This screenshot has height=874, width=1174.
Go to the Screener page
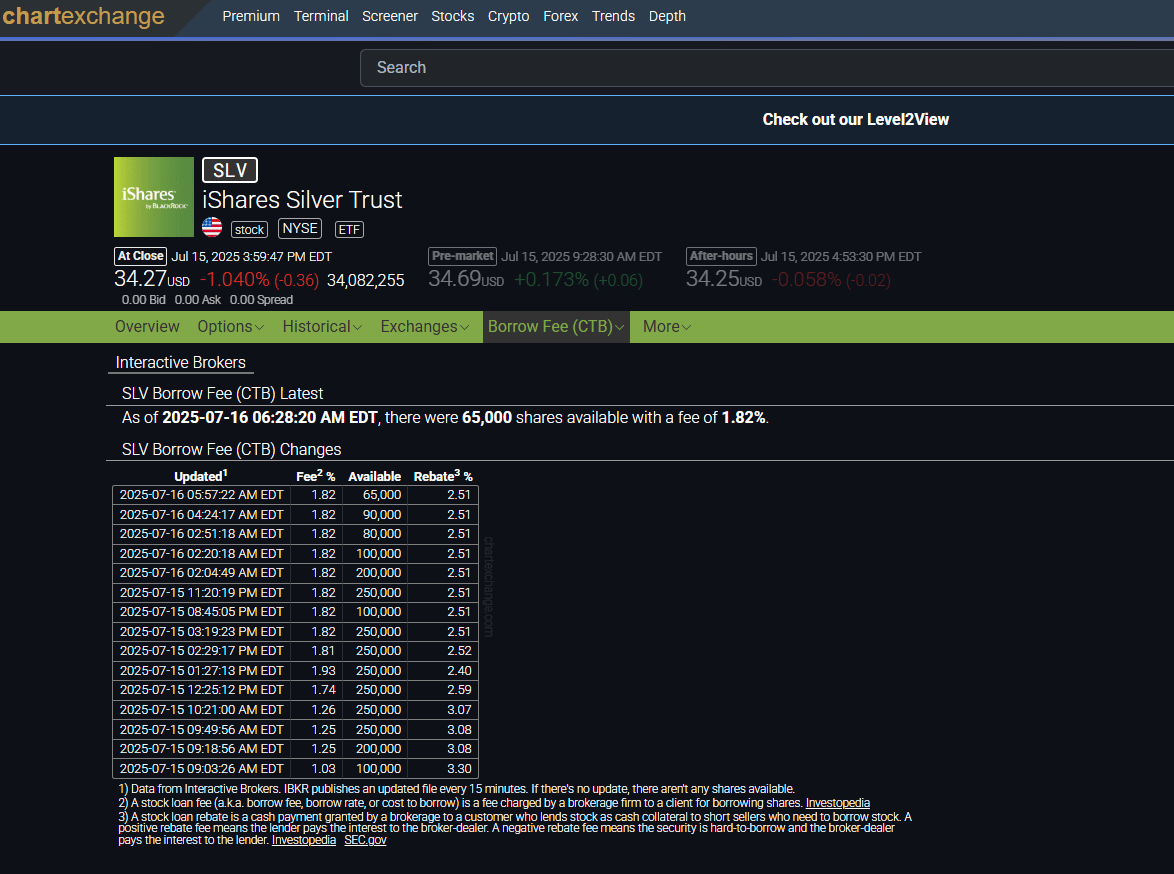coord(389,16)
